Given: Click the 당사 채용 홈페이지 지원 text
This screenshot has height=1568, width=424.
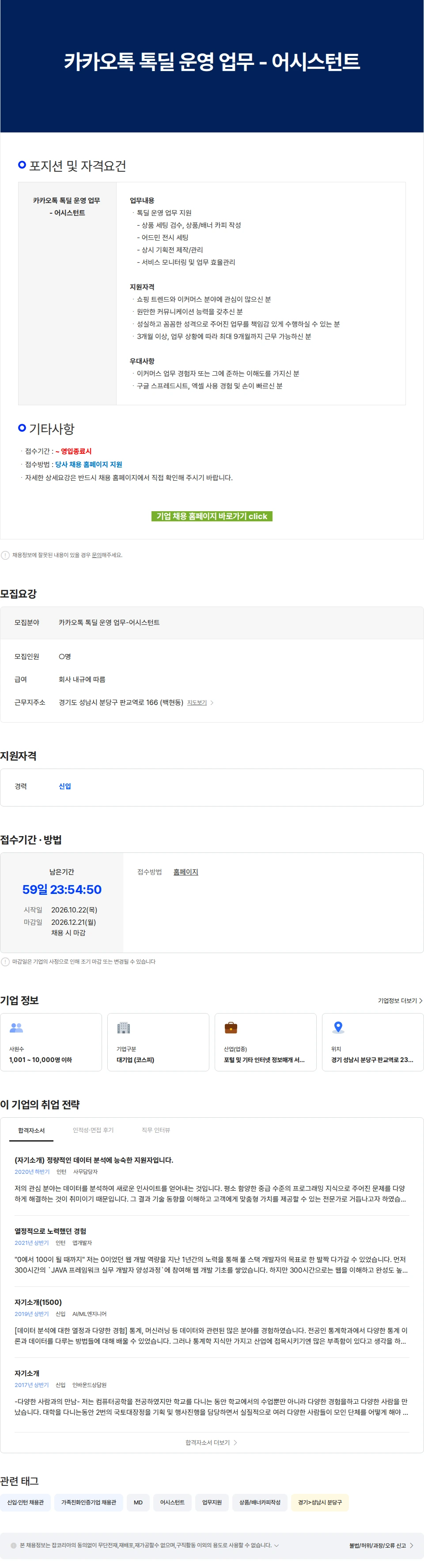Looking at the screenshot, I should pos(89,464).
